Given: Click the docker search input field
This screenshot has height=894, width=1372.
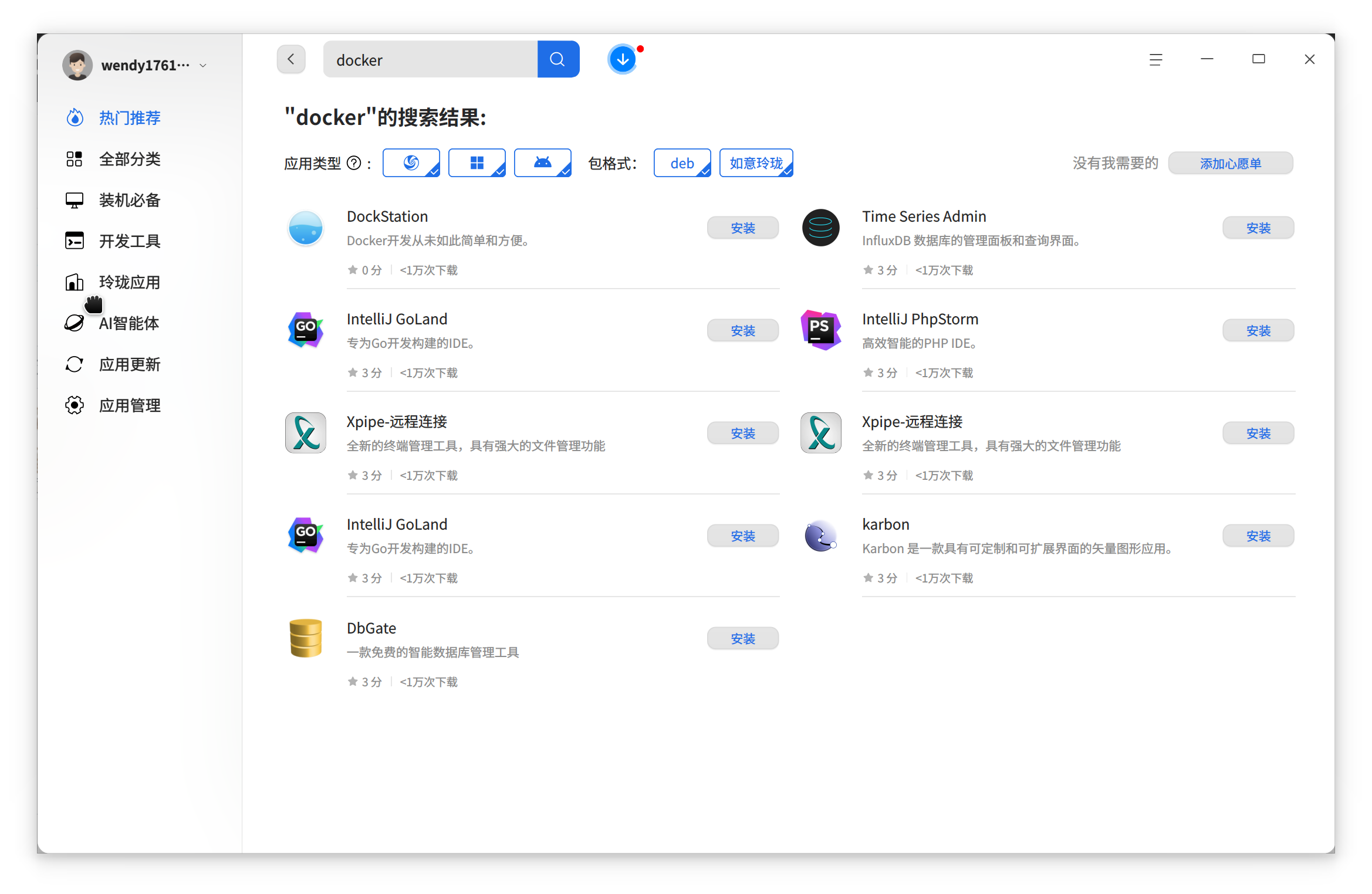Looking at the screenshot, I should click(x=431, y=59).
